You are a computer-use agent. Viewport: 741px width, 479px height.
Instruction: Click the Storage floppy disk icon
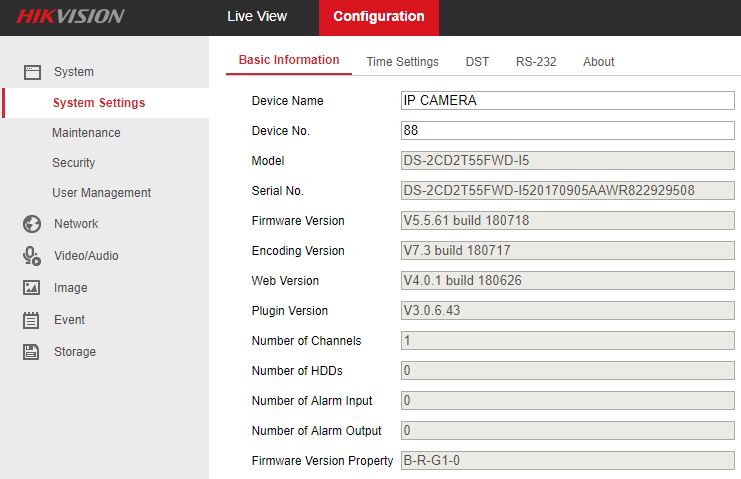[x=31, y=352]
